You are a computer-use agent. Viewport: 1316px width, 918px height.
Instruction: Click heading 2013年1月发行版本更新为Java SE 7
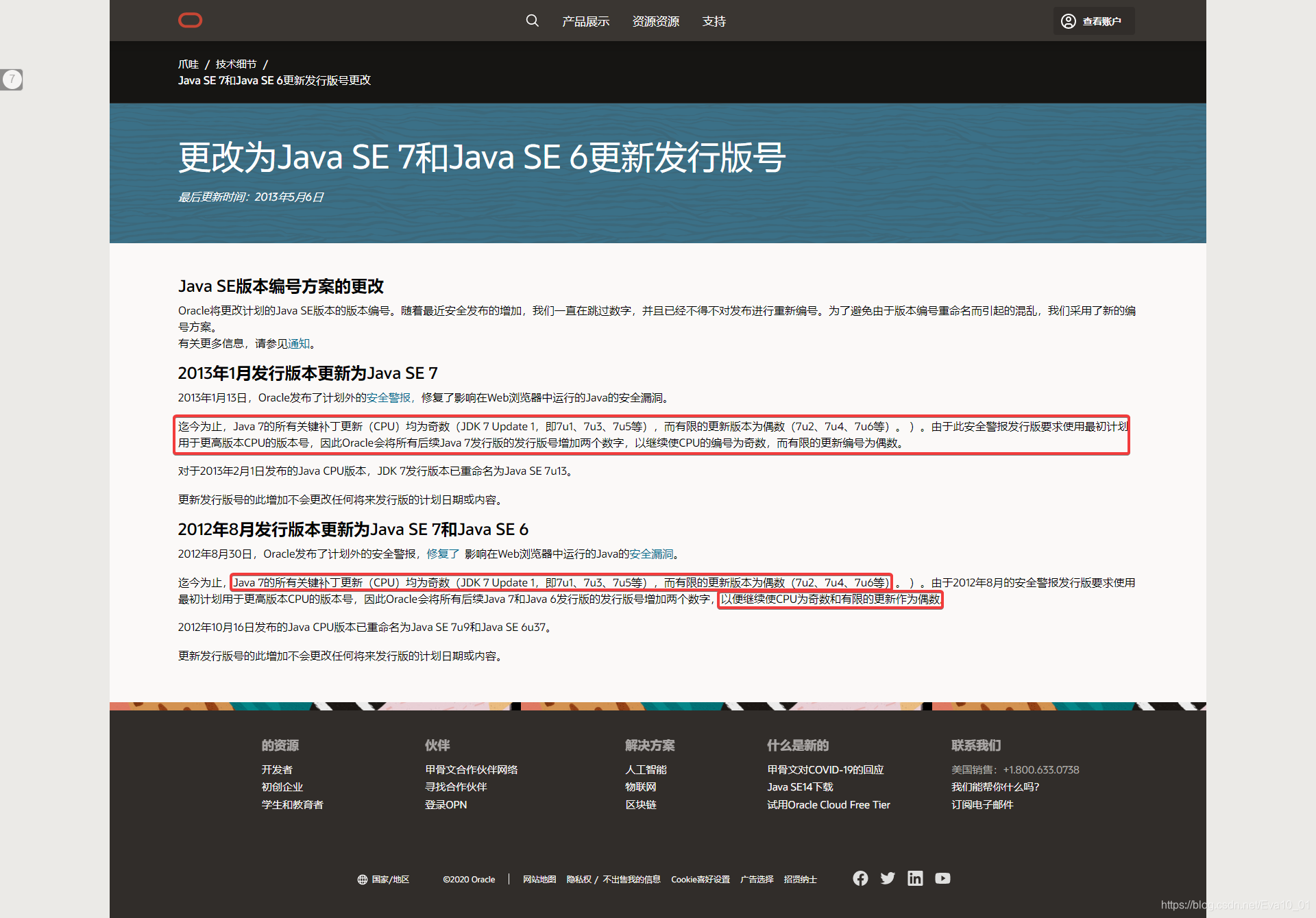point(308,373)
